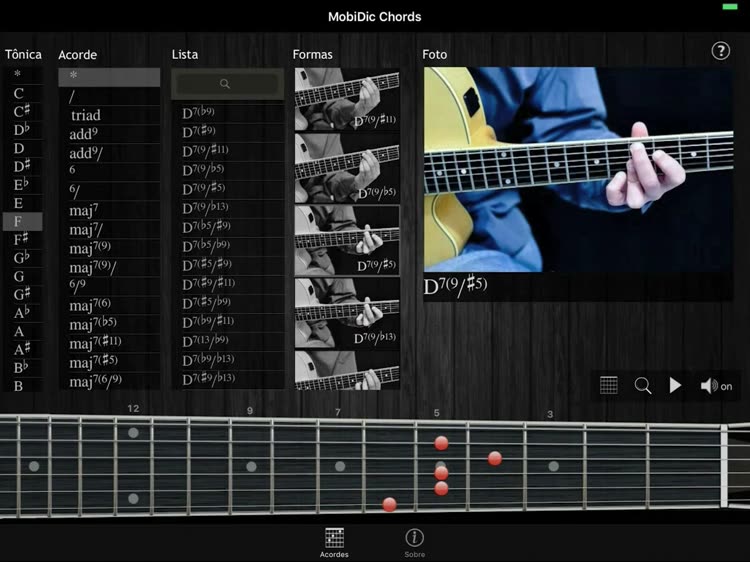
Task: Select add9 chord type
Action: click(x=109, y=134)
